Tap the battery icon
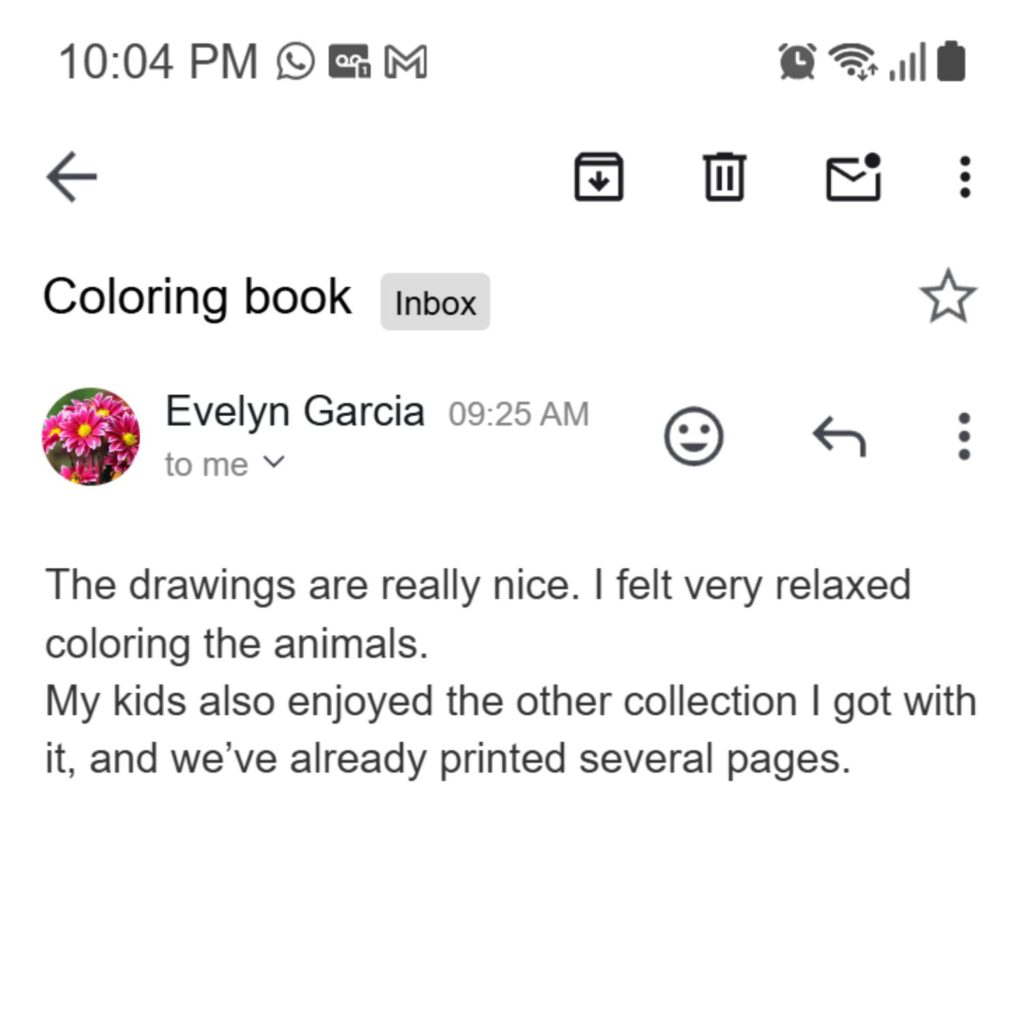 [x=951, y=62]
